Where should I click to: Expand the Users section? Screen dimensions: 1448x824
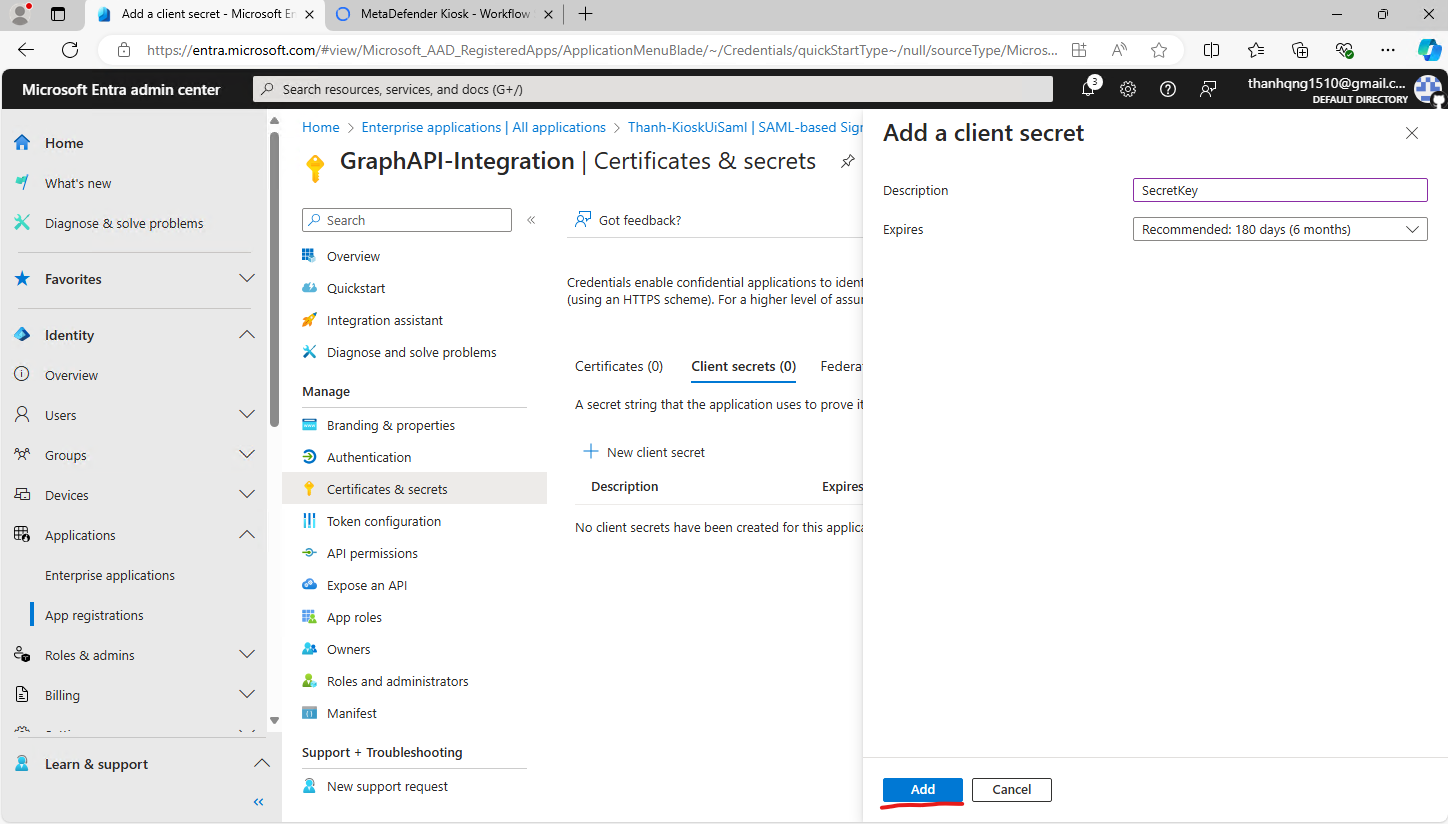pos(247,414)
